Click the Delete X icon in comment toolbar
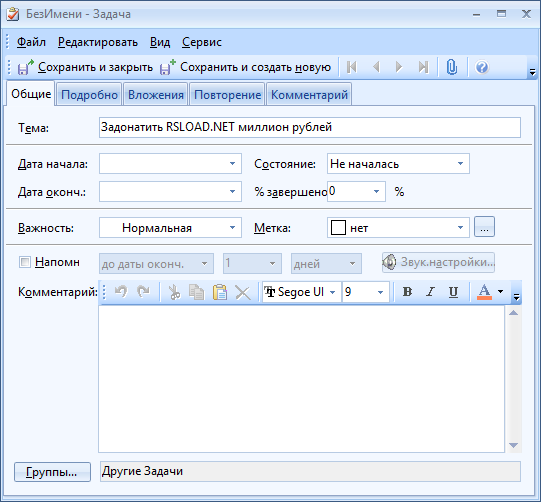 [x=243, y=293]
